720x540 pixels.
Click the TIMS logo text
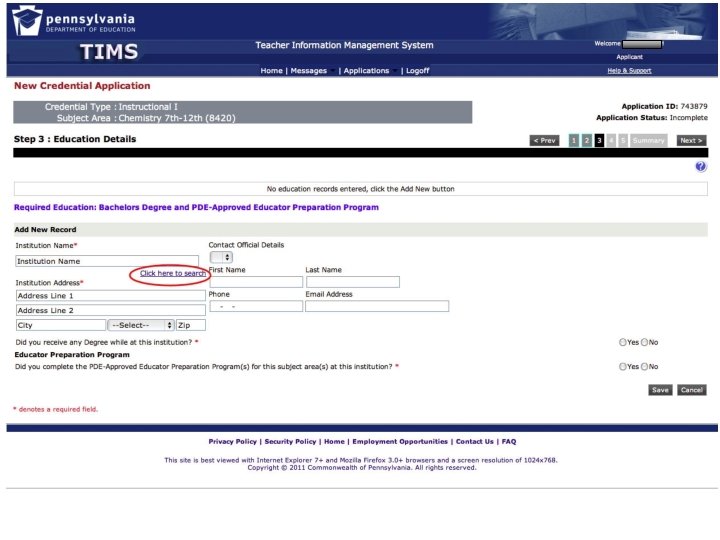click(109, 51)
